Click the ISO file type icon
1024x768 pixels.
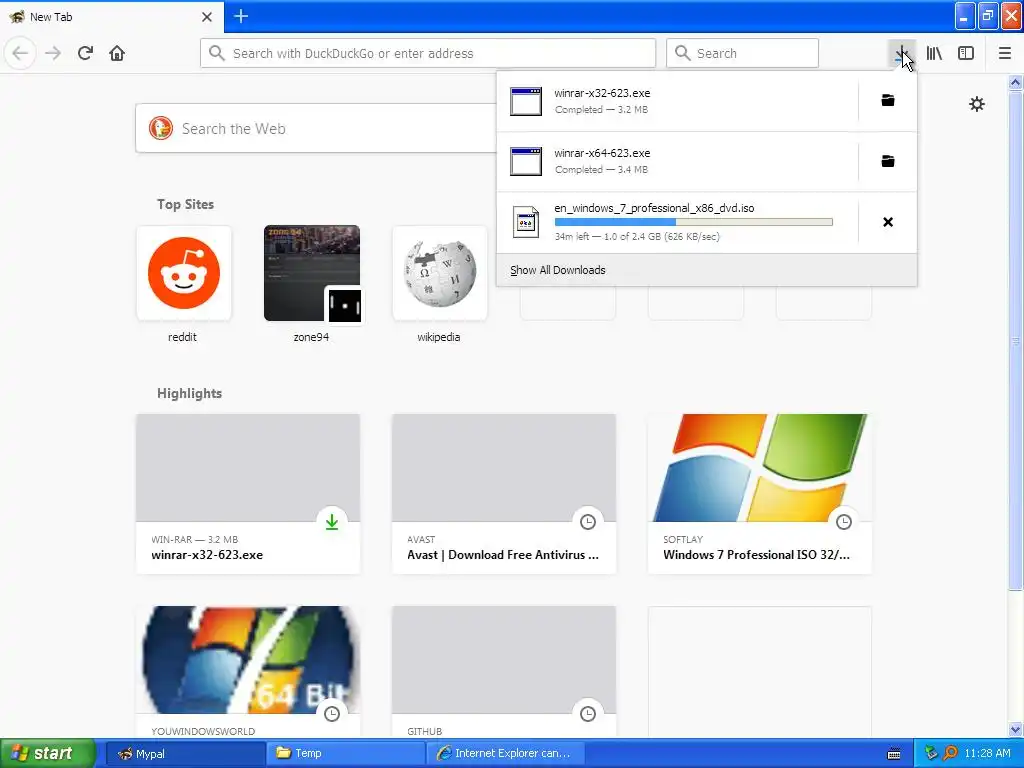point(526,222)
